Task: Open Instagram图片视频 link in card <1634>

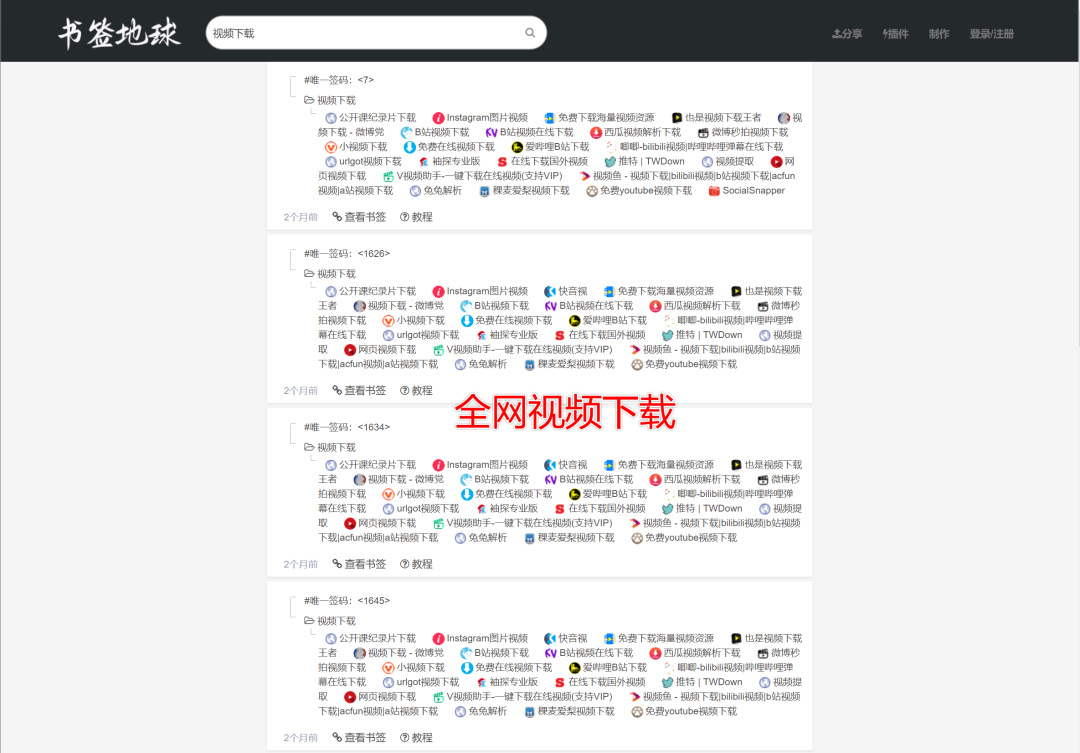Action: pos(487,465)
